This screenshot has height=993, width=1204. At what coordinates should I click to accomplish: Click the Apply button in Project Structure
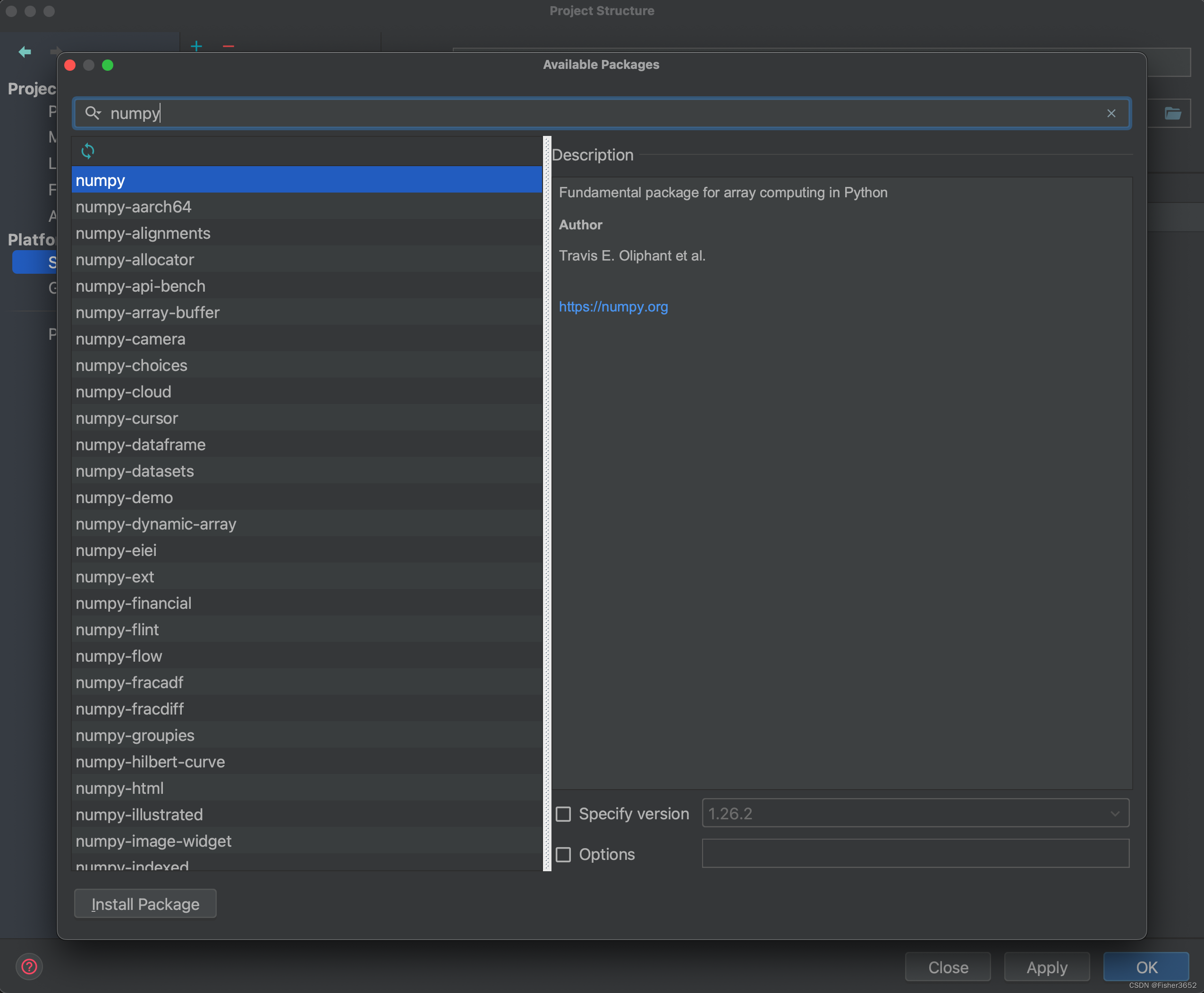(x=1047, y=967)
